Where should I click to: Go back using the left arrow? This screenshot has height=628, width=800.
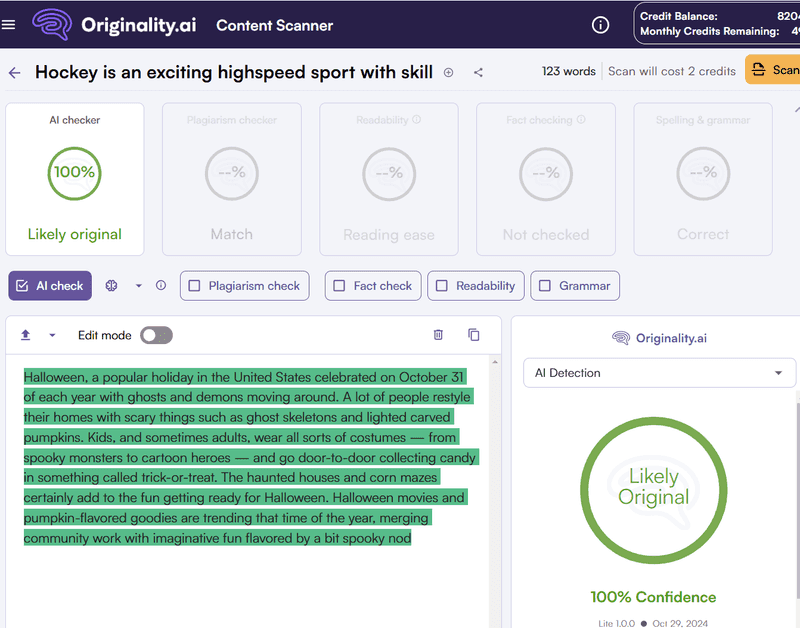[14, 73]
